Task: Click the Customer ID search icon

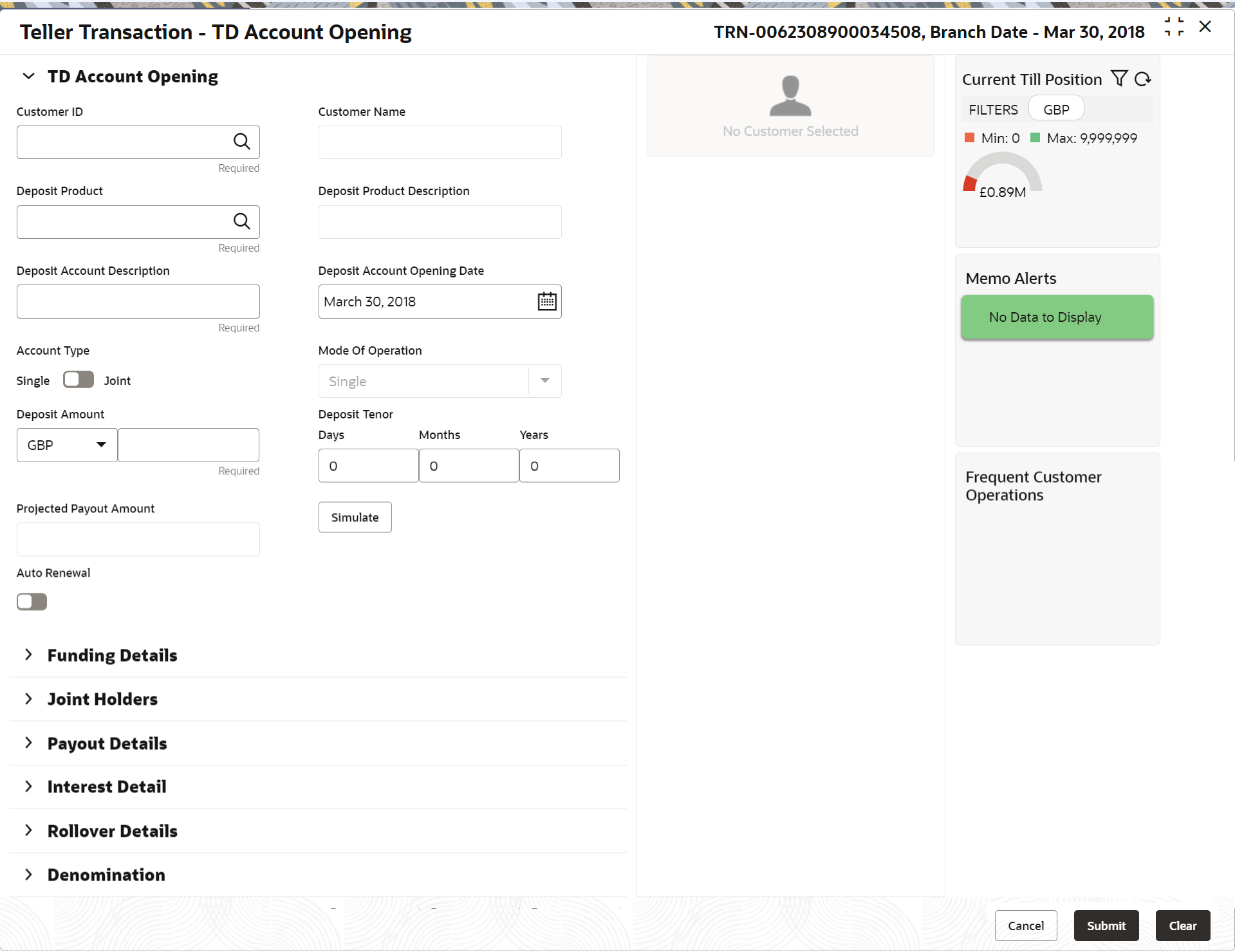Action: point(241,142)
